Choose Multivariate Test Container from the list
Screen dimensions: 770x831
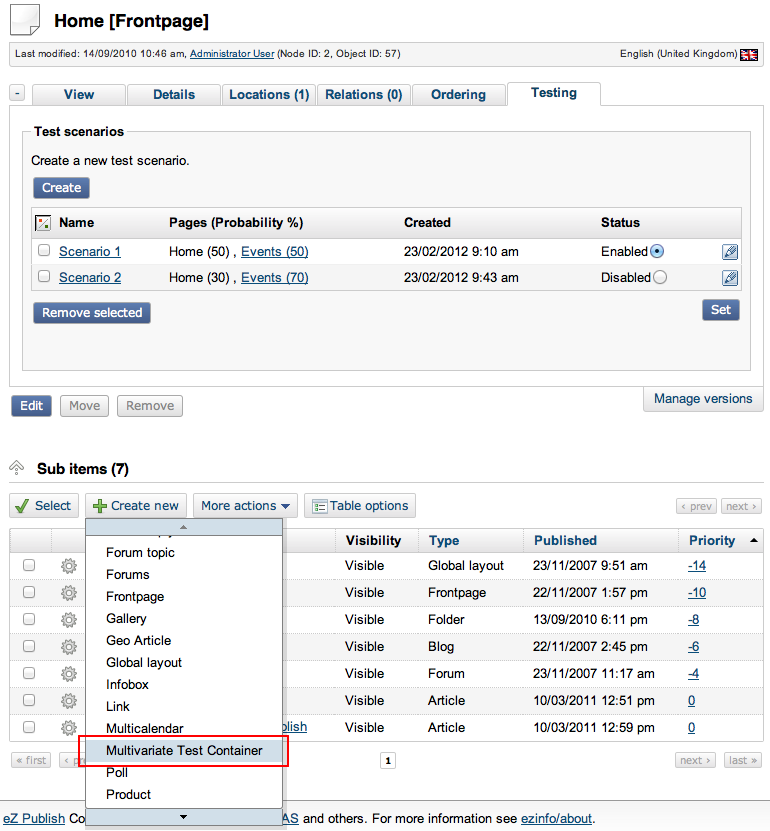tap(184, 750)
